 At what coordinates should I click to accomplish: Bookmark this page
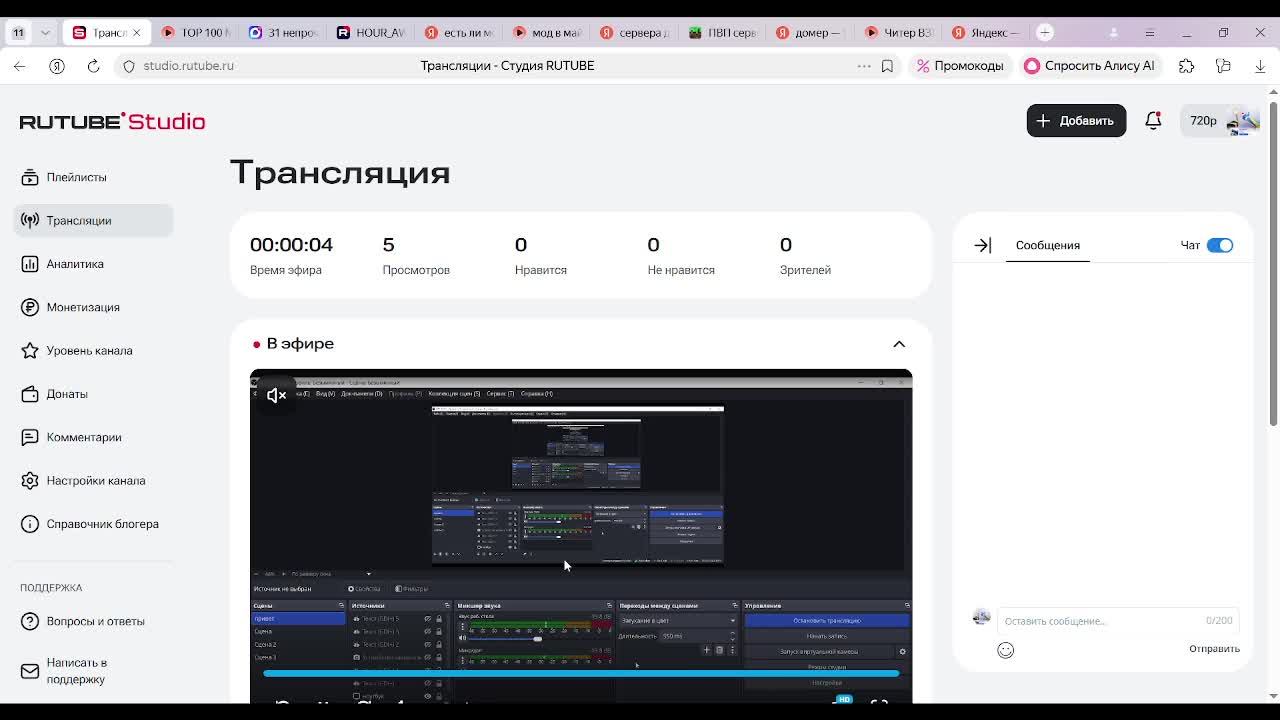coord(887,66)
